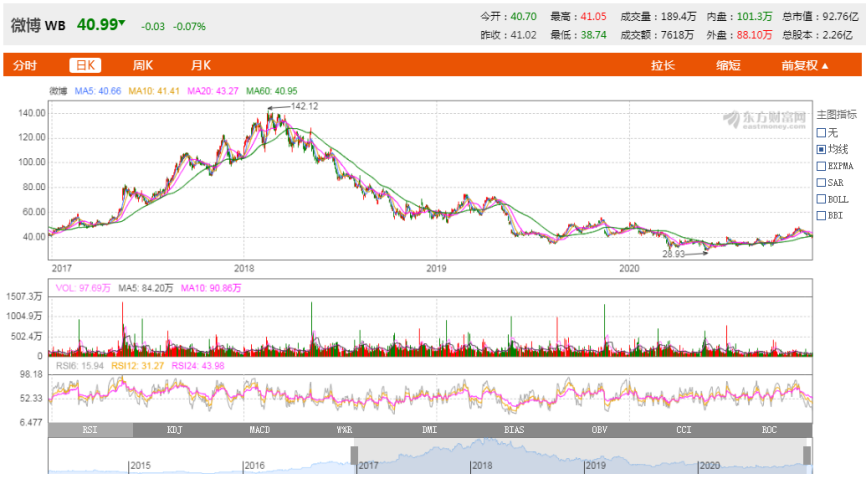Open the 周K weekly chart tab
866x479 pixels.
(x=142, y=66)
